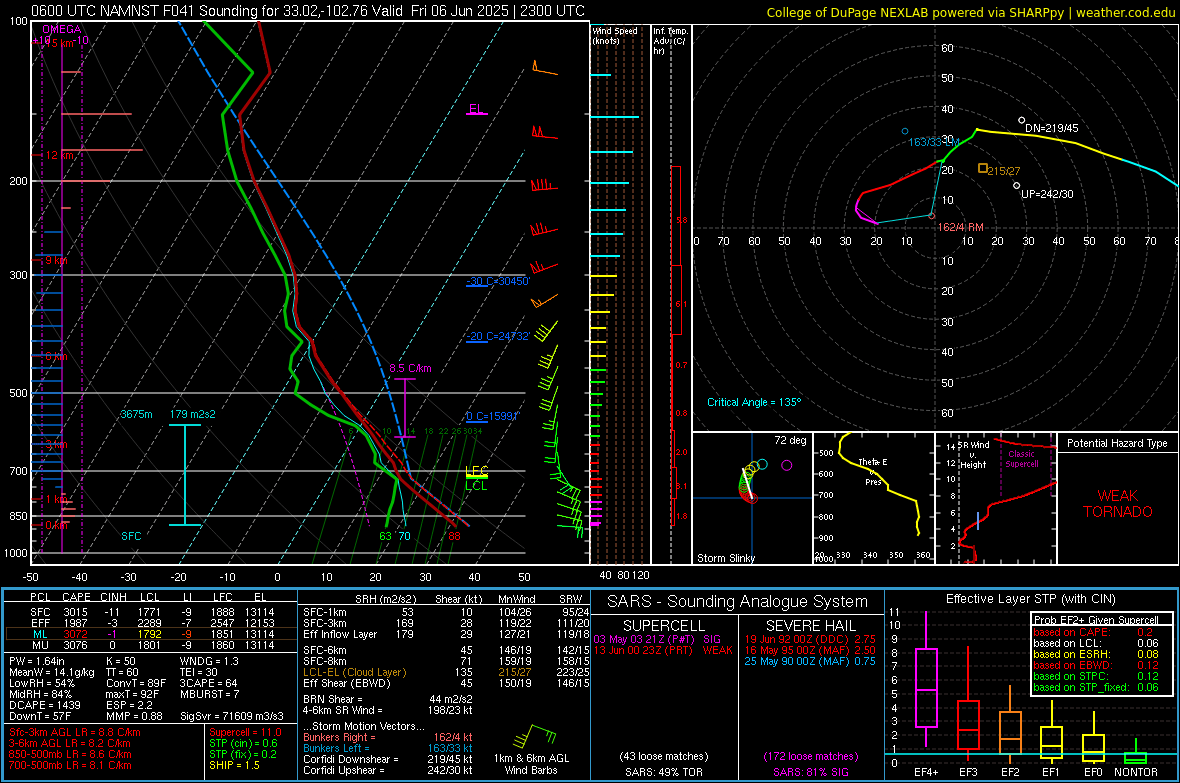This screenshot has height=783, width=1180.
Task: Click the Wind Speed (knots) panel header
Action: click(615, 35)
